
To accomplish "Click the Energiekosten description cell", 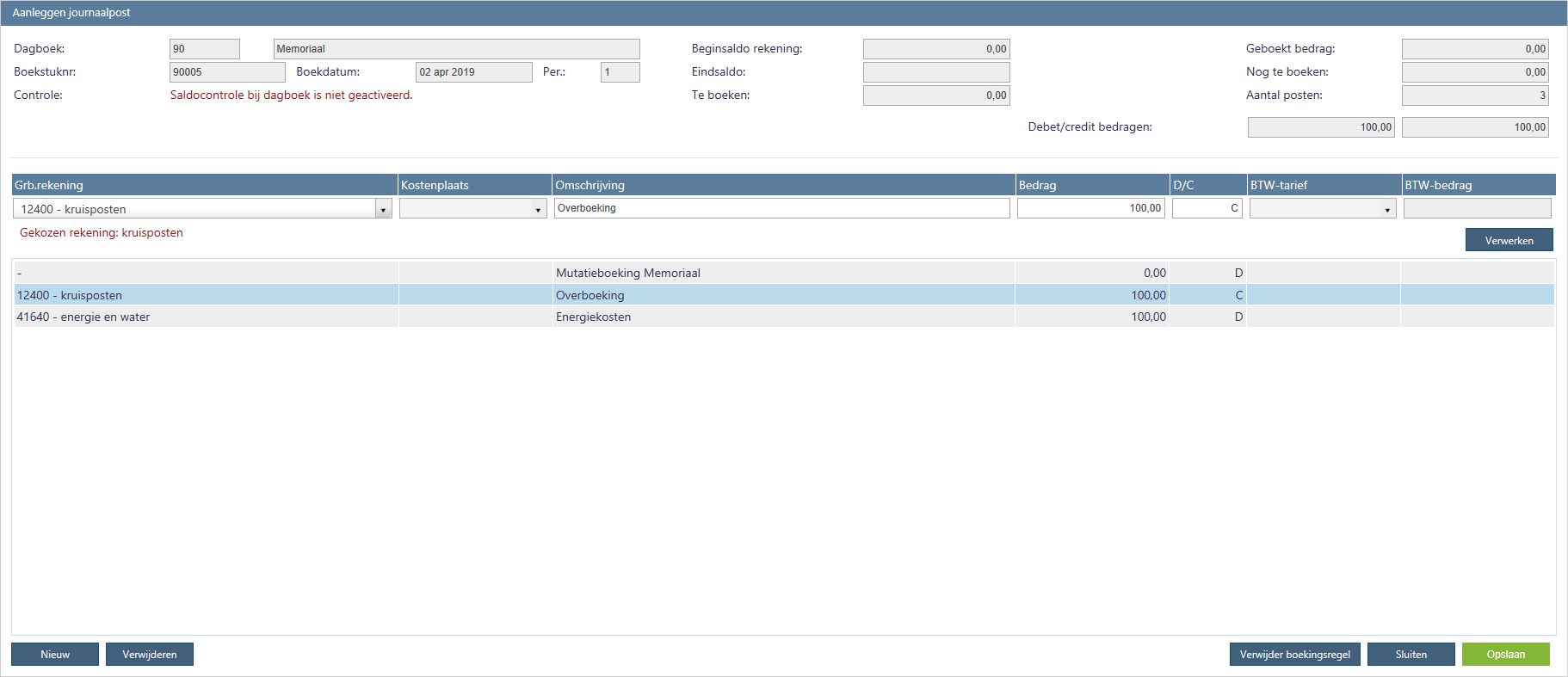I will [784, 317].
